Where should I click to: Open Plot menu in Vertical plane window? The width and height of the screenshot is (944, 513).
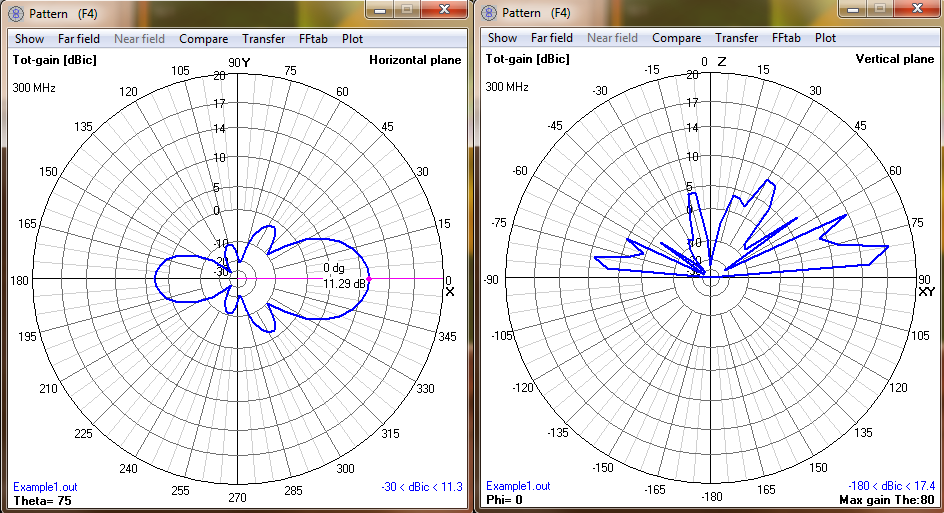pyautogui.click(x=825, y=38)
